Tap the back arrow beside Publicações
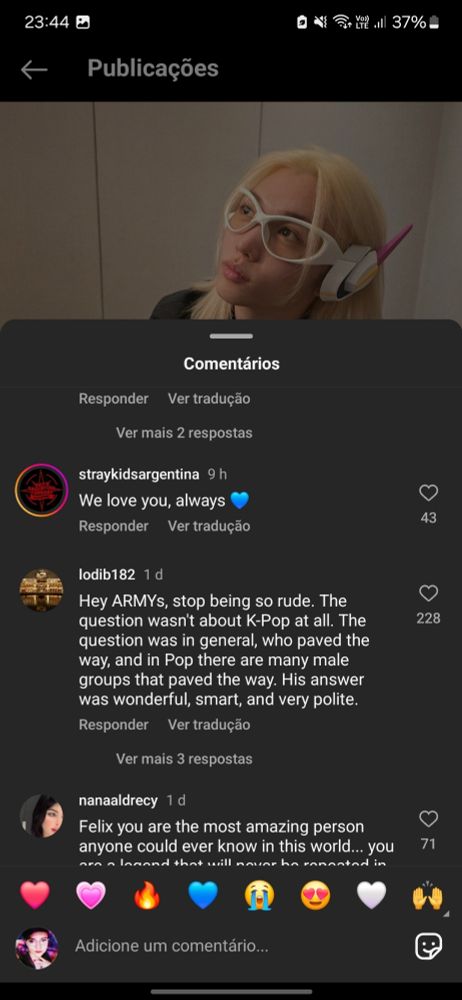This screenshot has height=1000, width=462. 34,70
